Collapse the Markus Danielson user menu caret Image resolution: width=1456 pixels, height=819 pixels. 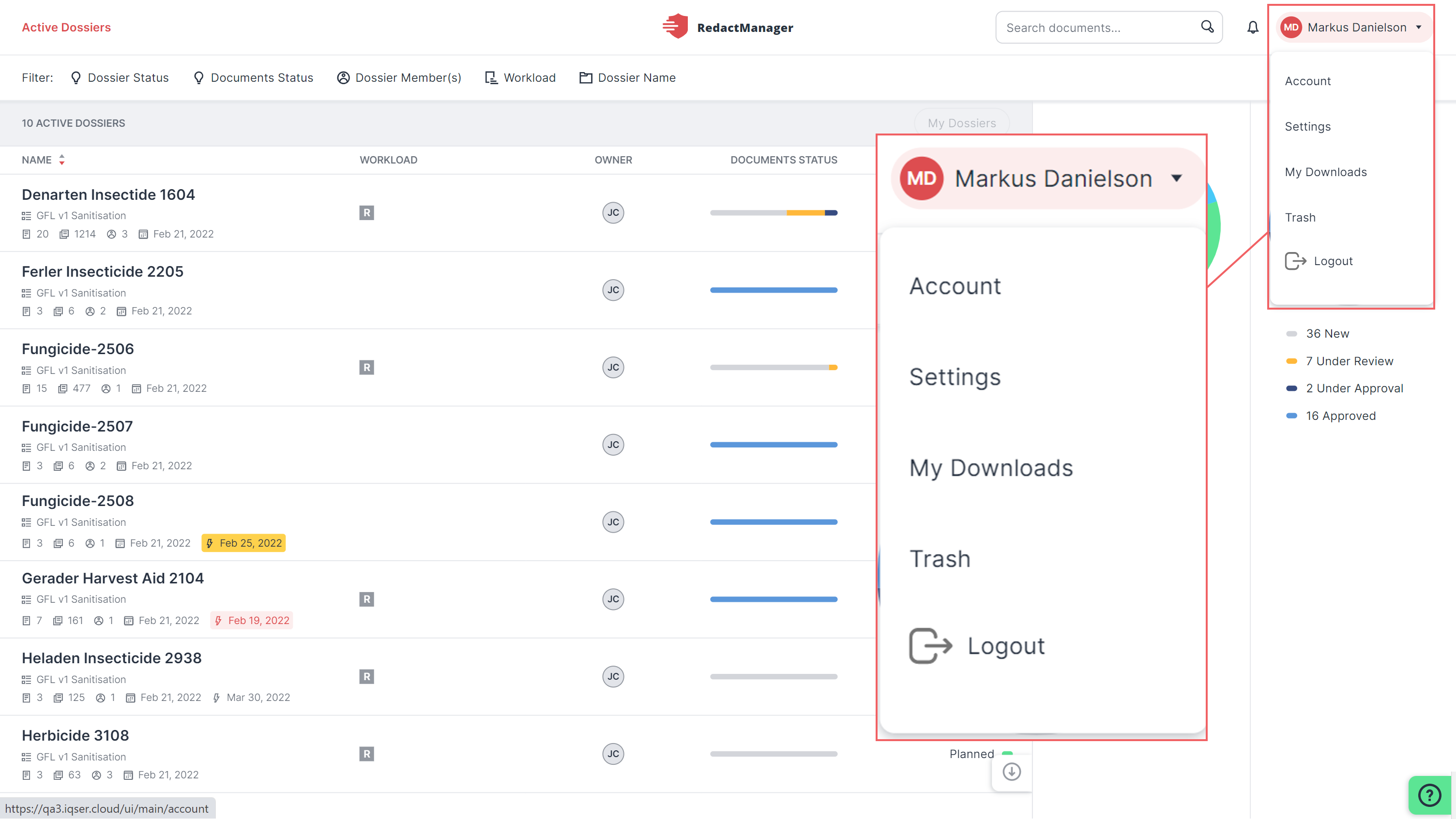click(1419, 27)
